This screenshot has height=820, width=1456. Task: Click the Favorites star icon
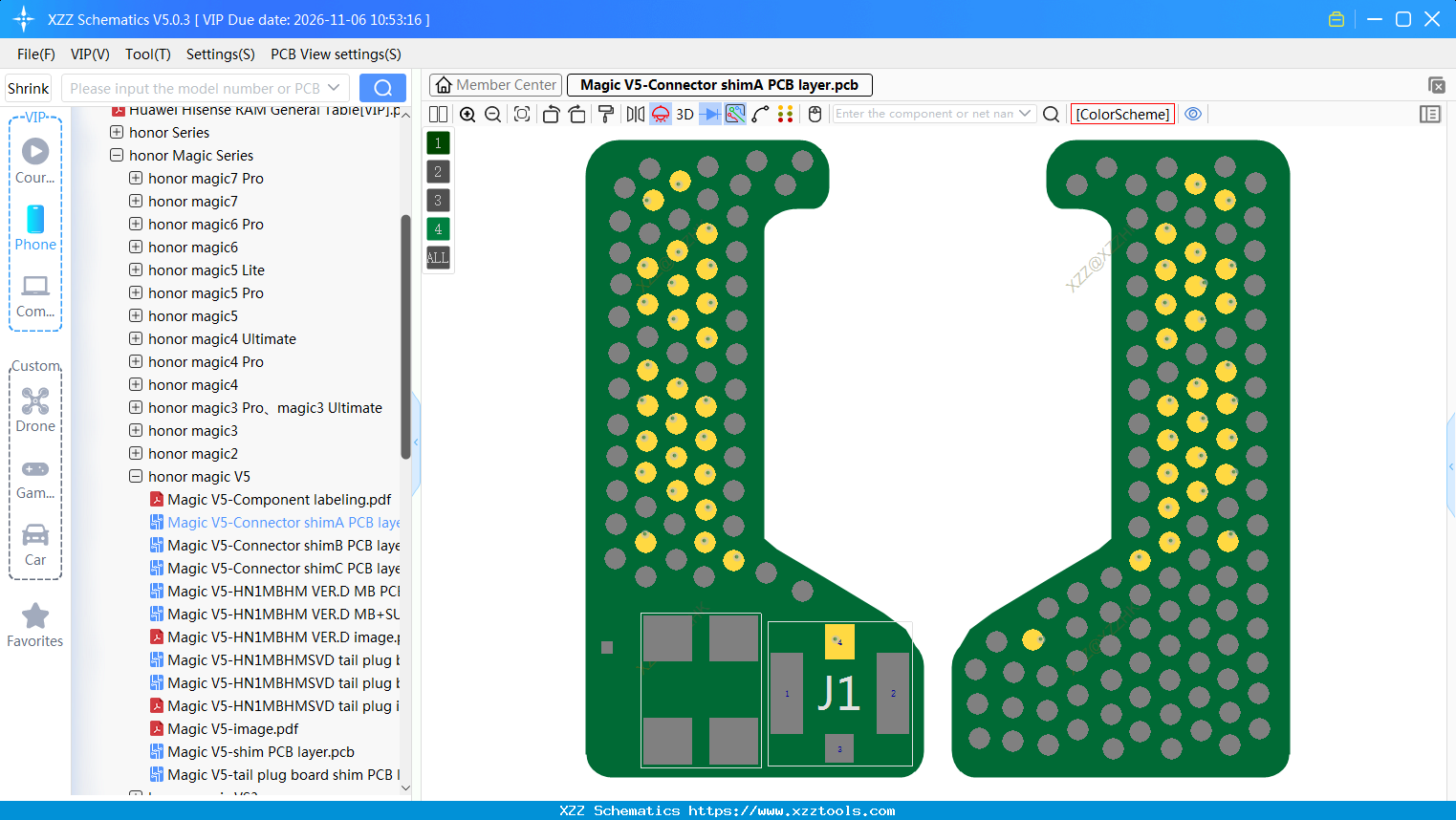point(35,616)
